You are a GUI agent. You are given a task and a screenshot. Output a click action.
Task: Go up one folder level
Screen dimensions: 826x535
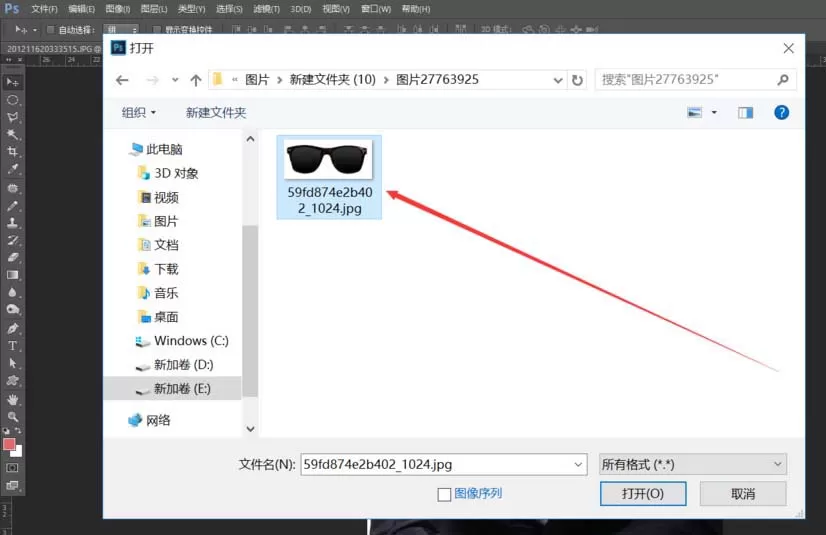pyautogui.click(x=196, y=80)
